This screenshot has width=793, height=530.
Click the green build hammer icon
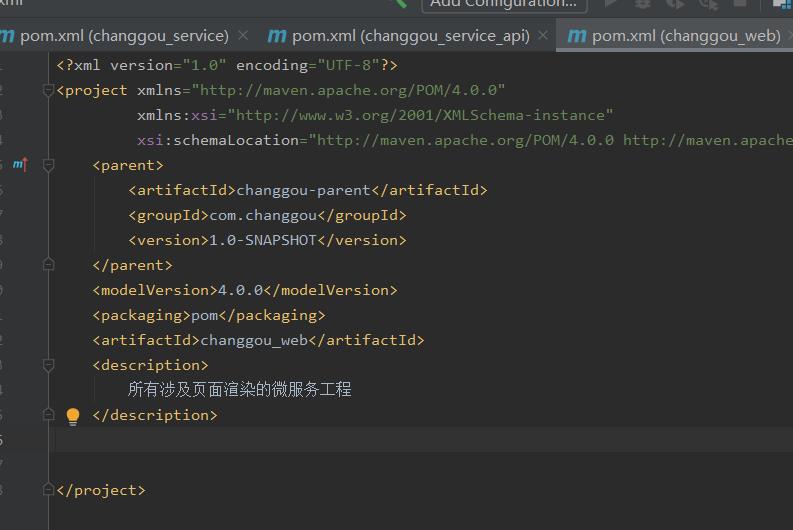tap(400, 4)
